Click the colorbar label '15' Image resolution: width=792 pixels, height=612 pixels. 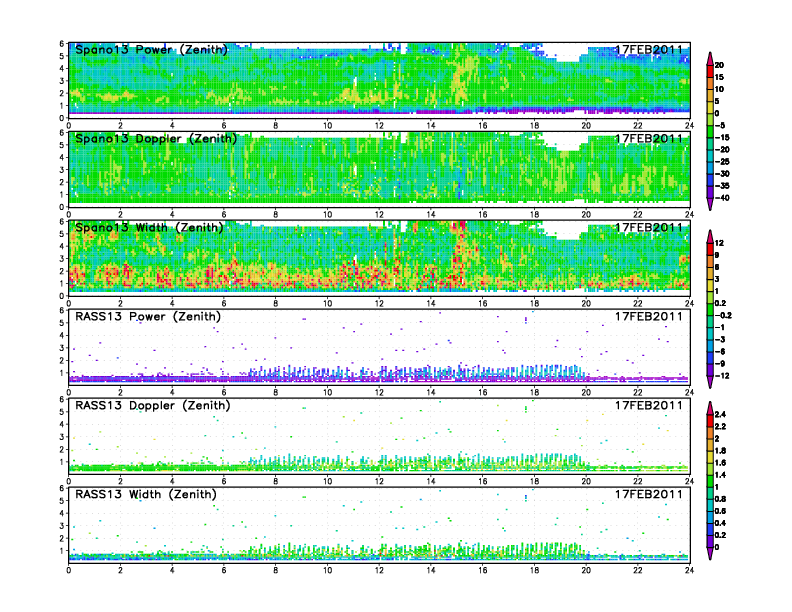pyautogui.click(x=719, y=77)
